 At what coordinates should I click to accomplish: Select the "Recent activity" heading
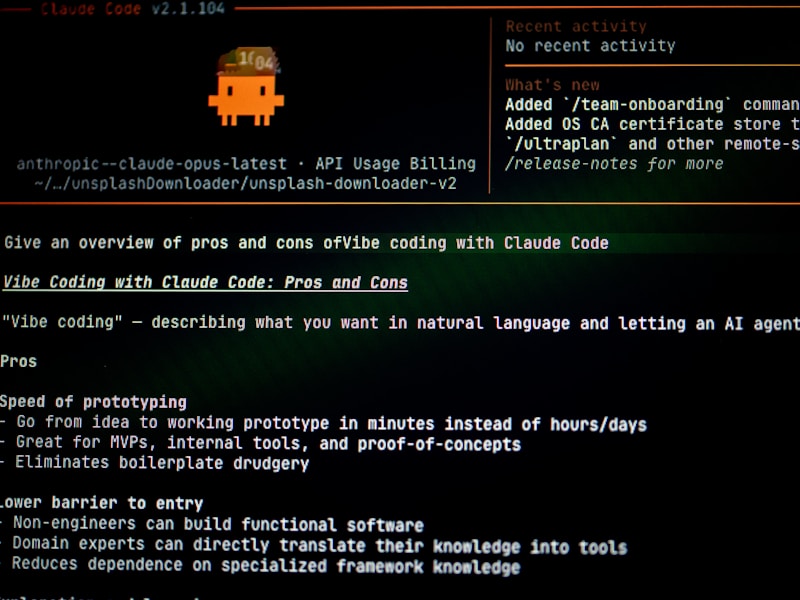point(576,26)
